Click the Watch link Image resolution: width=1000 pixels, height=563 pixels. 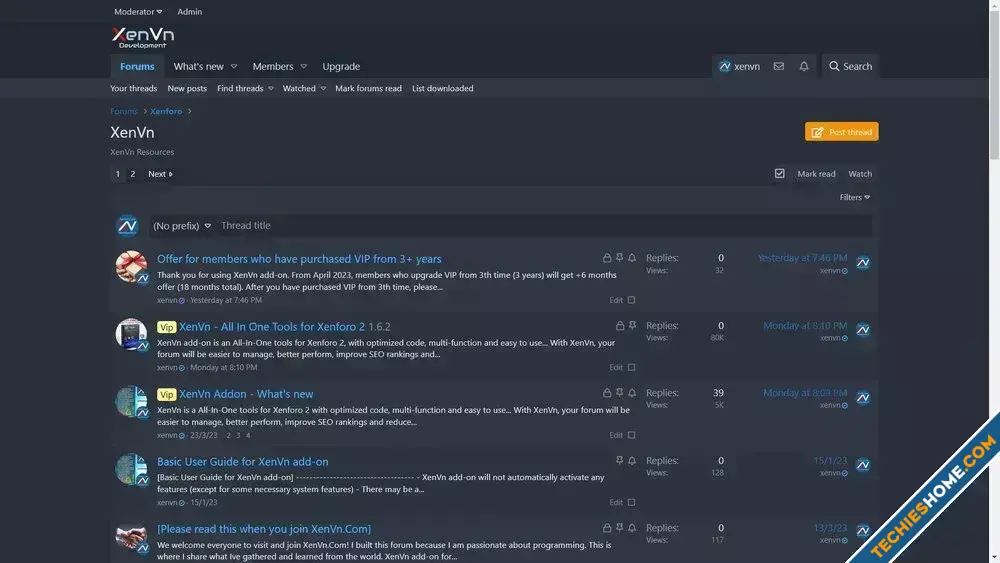click(860, 173)
